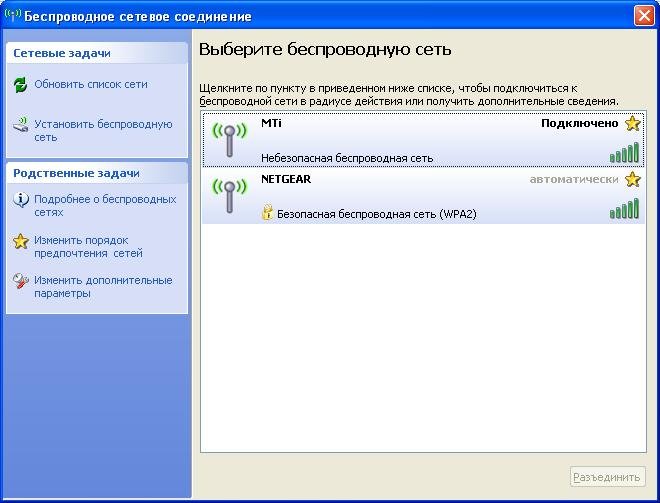Open 'Подробнее о беспроводных сетях' link

tap(105, 205)
